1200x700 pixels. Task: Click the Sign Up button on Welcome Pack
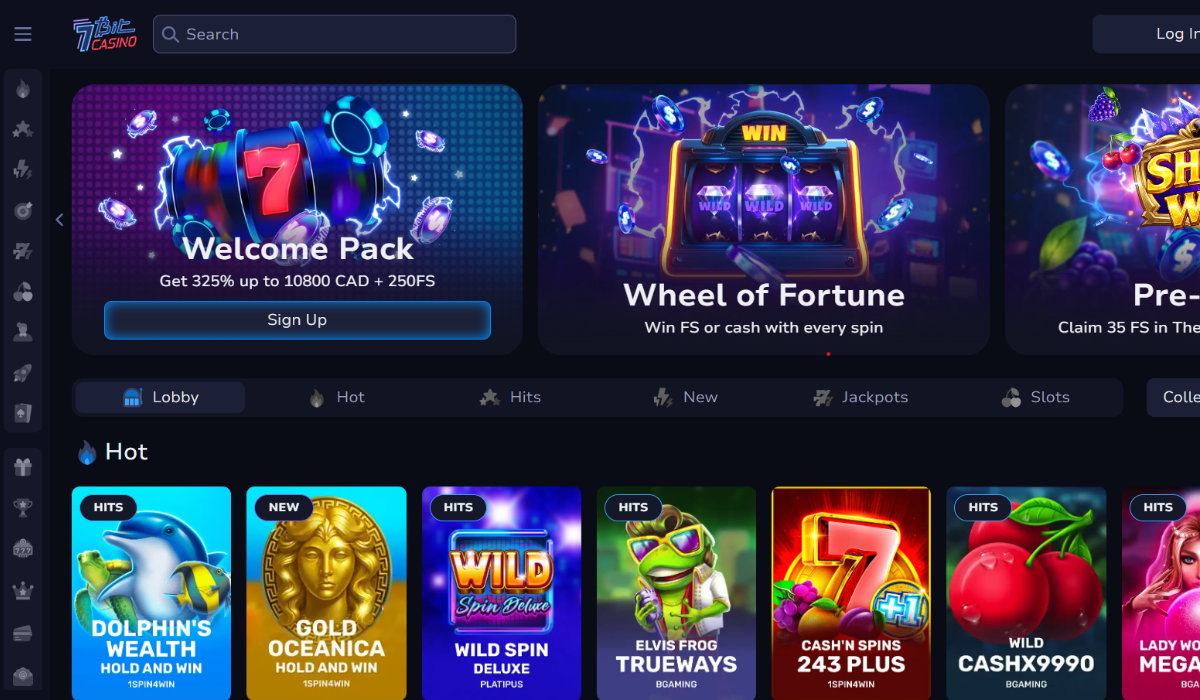point(297,320)
